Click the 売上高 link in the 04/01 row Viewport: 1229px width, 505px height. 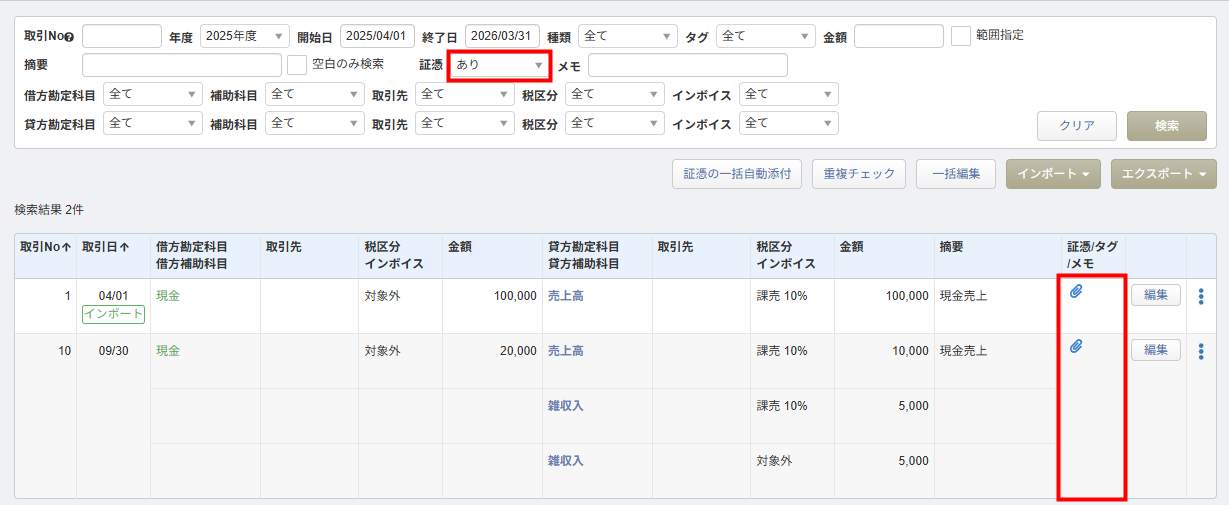point(566,296)
